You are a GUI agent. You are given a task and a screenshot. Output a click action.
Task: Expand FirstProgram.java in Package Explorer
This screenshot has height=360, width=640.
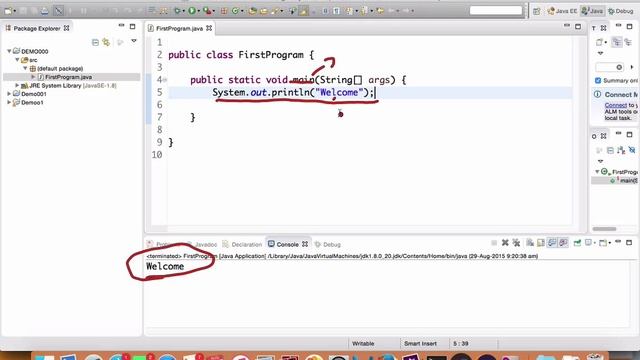(x=33, y=77)
